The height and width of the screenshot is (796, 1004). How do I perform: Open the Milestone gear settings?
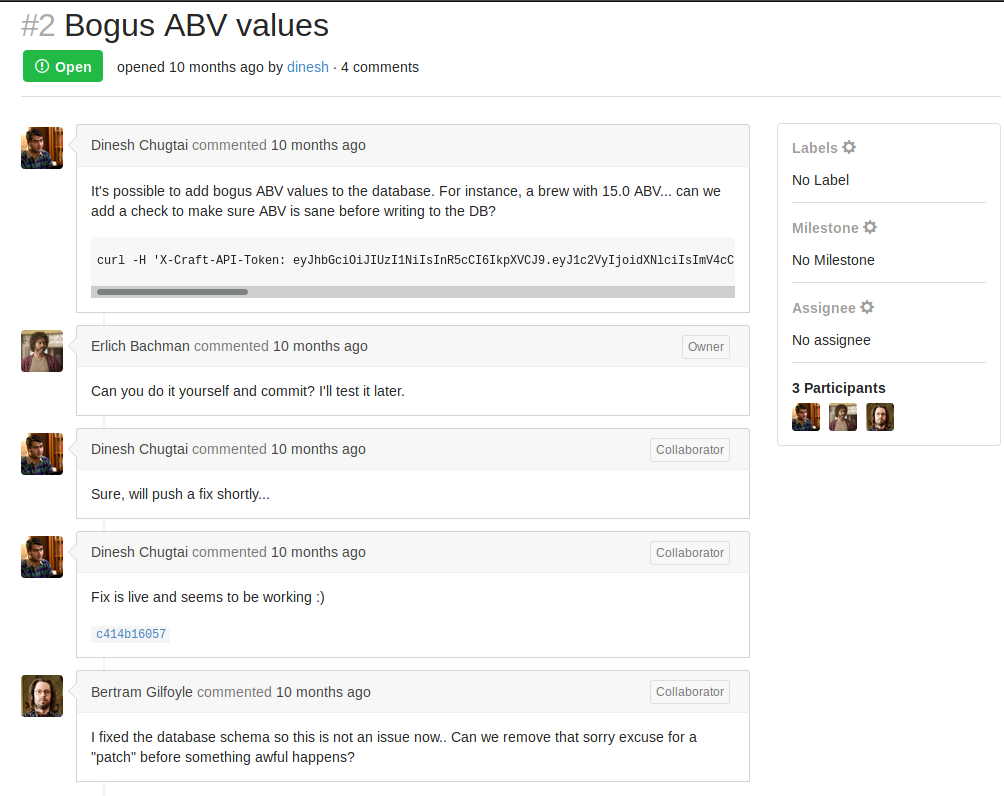coord(870,227)
